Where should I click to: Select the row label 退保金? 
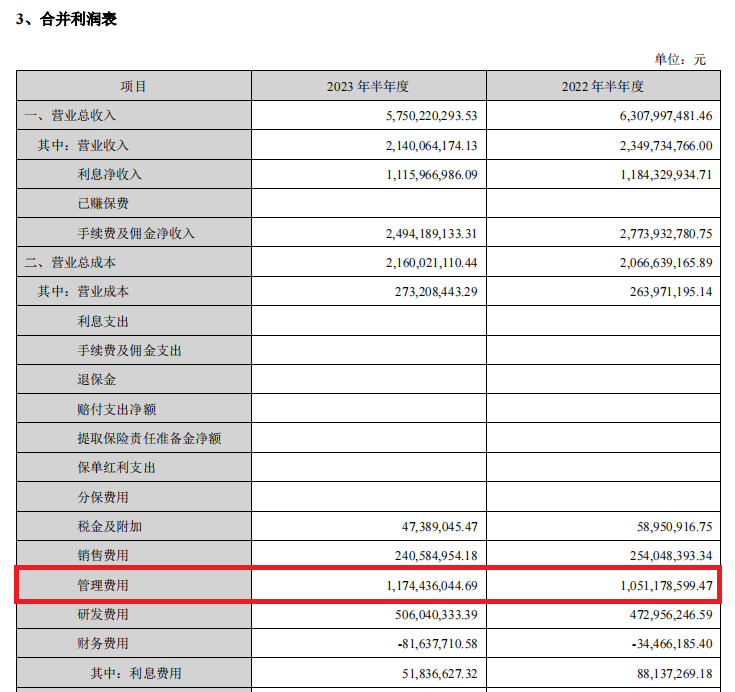(97, 379)
